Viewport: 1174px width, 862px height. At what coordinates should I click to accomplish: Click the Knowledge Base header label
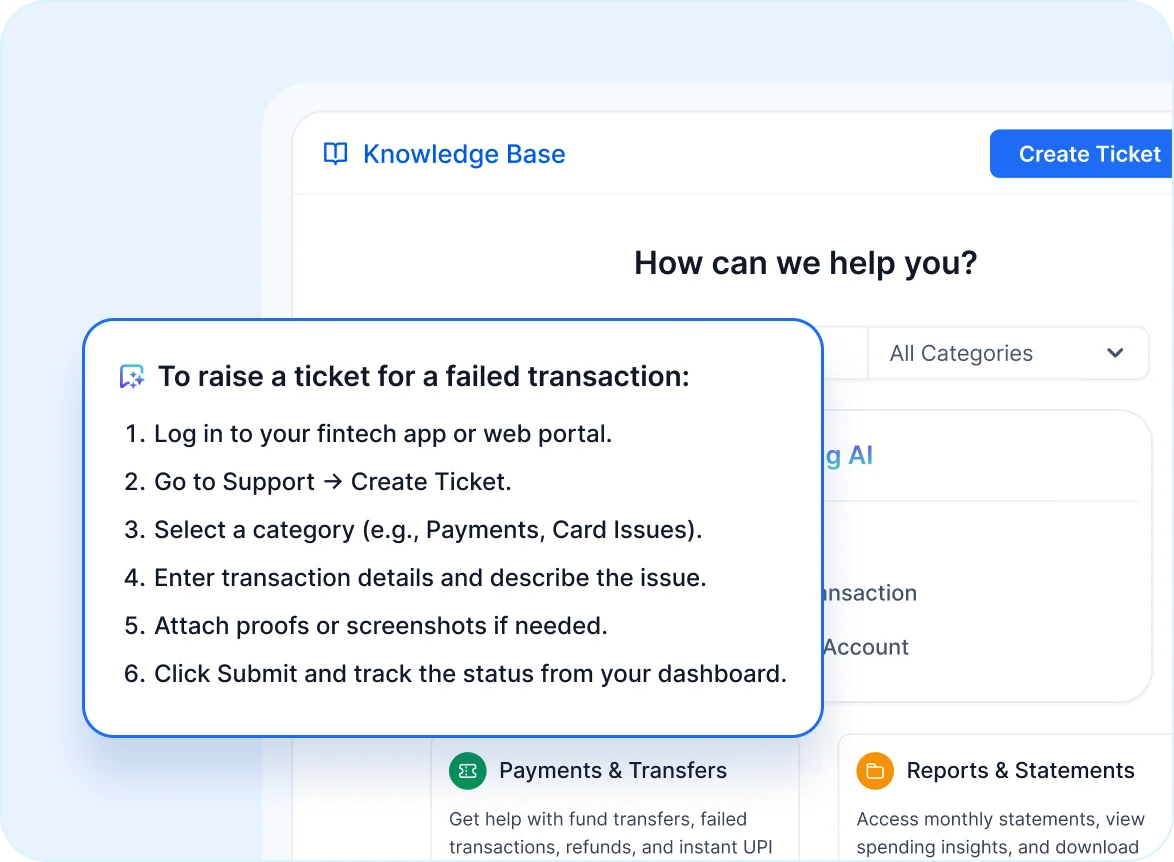(x=465, y=153)
